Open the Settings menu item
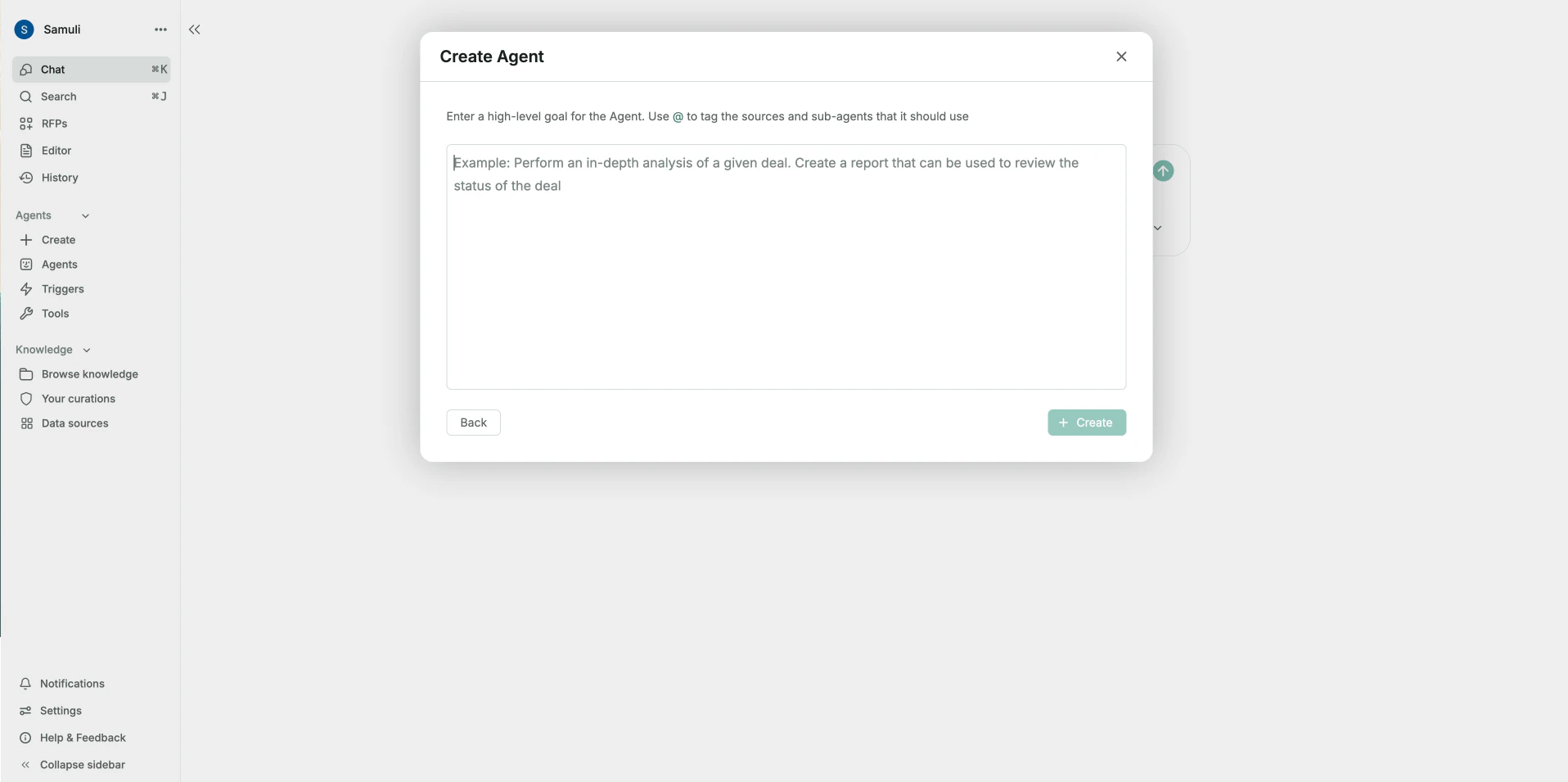 point(26,711)
